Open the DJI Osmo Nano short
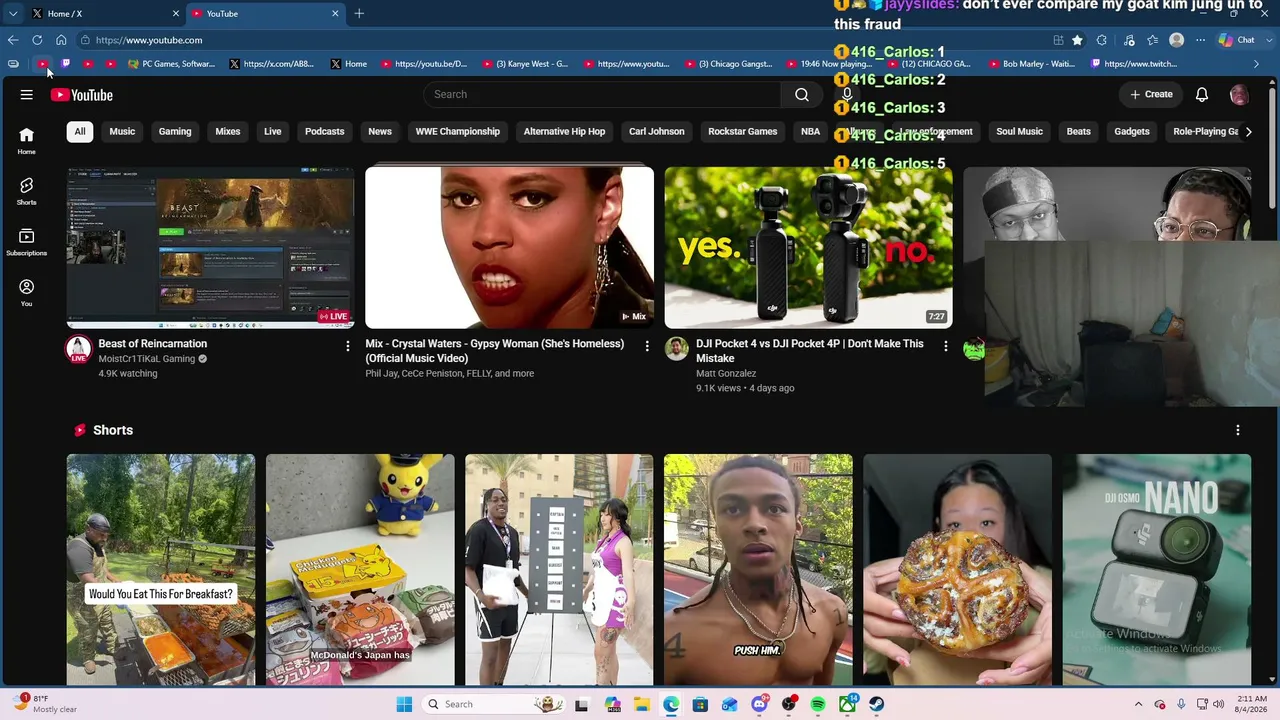Screen dimensions: 1280x720 click(x=1157, y=570)
